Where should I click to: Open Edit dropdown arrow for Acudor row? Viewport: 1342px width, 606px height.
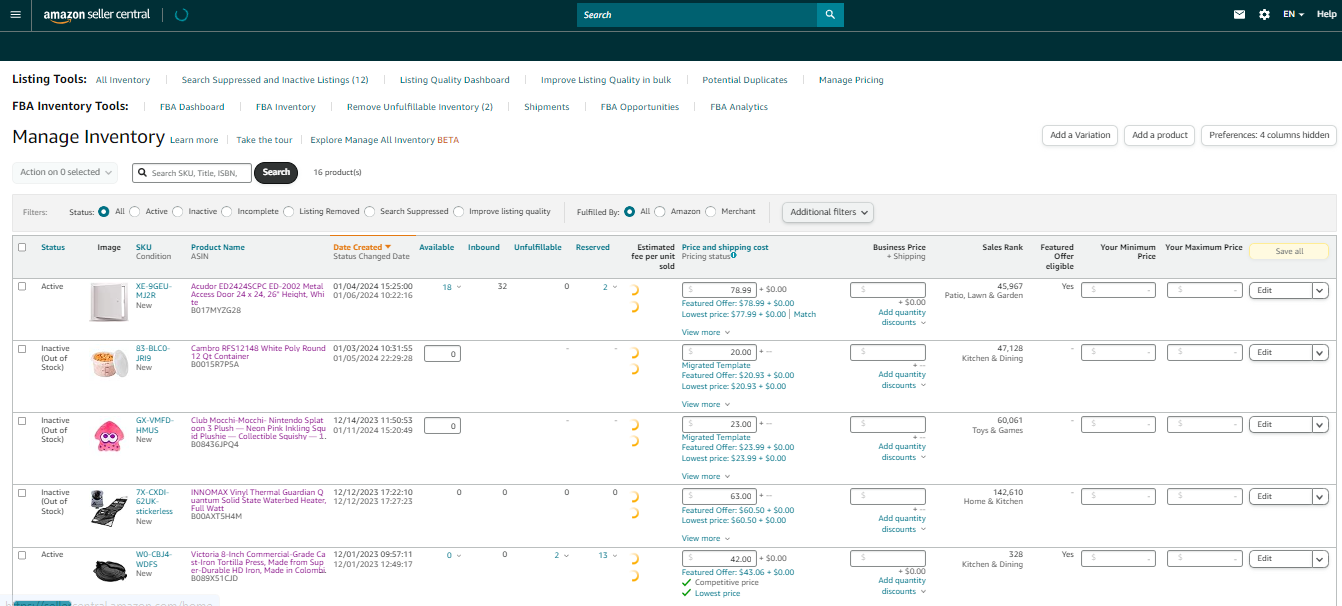(1319, 291)
